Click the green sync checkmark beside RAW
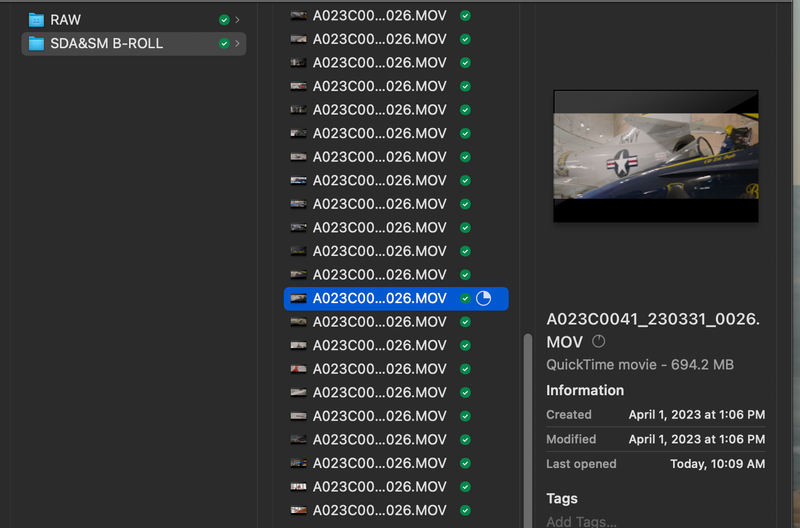 (x=224, y=20)
